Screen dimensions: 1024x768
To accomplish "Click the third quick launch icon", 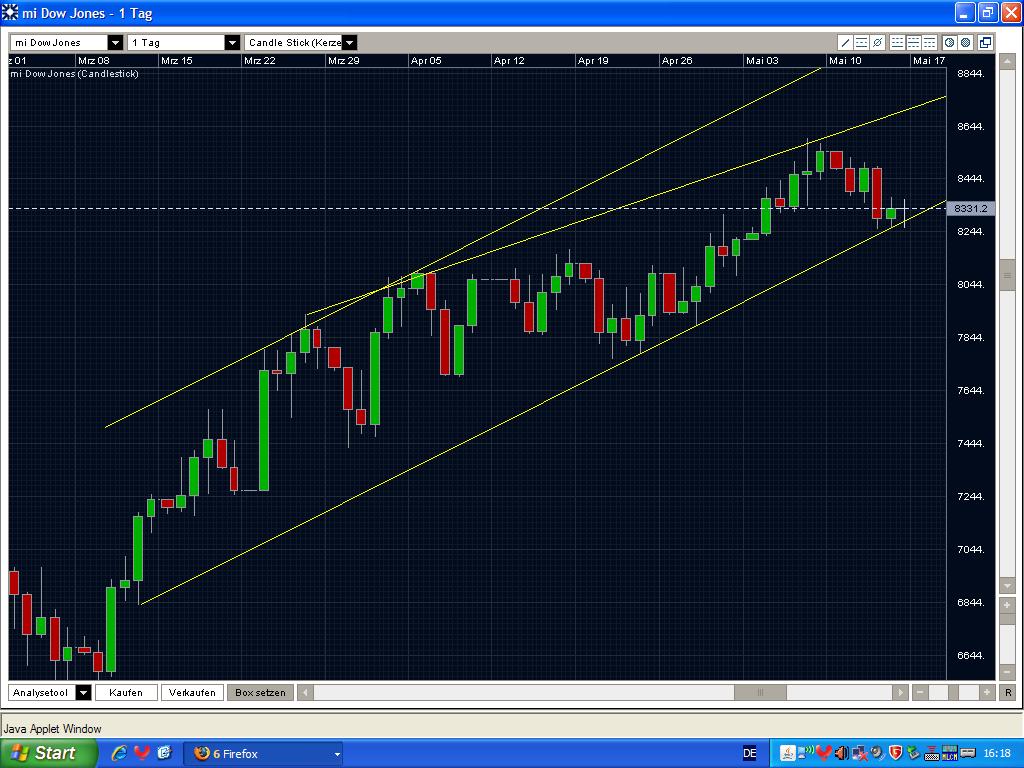I will 164,753.
